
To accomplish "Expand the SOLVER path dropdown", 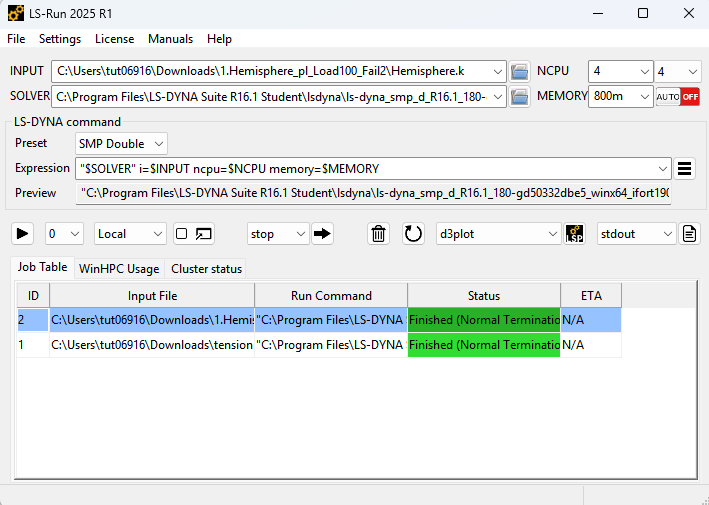I will tap(497, 96).
